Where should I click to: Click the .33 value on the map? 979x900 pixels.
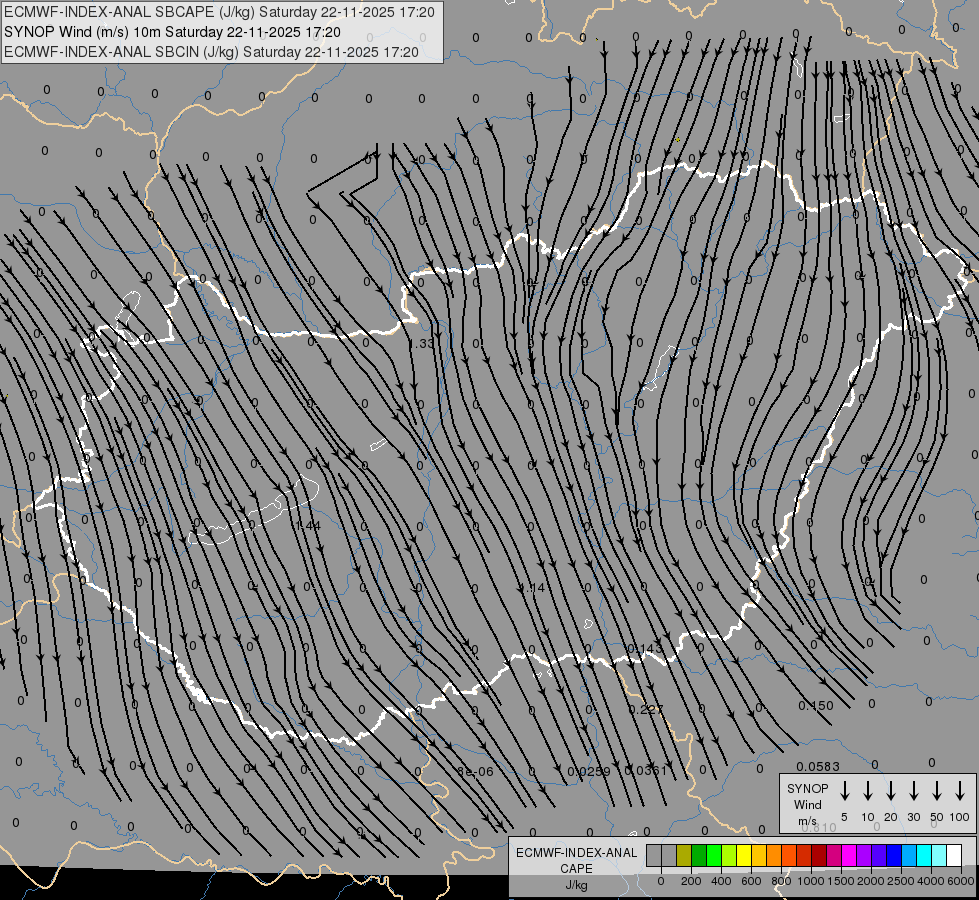point(422,344)
